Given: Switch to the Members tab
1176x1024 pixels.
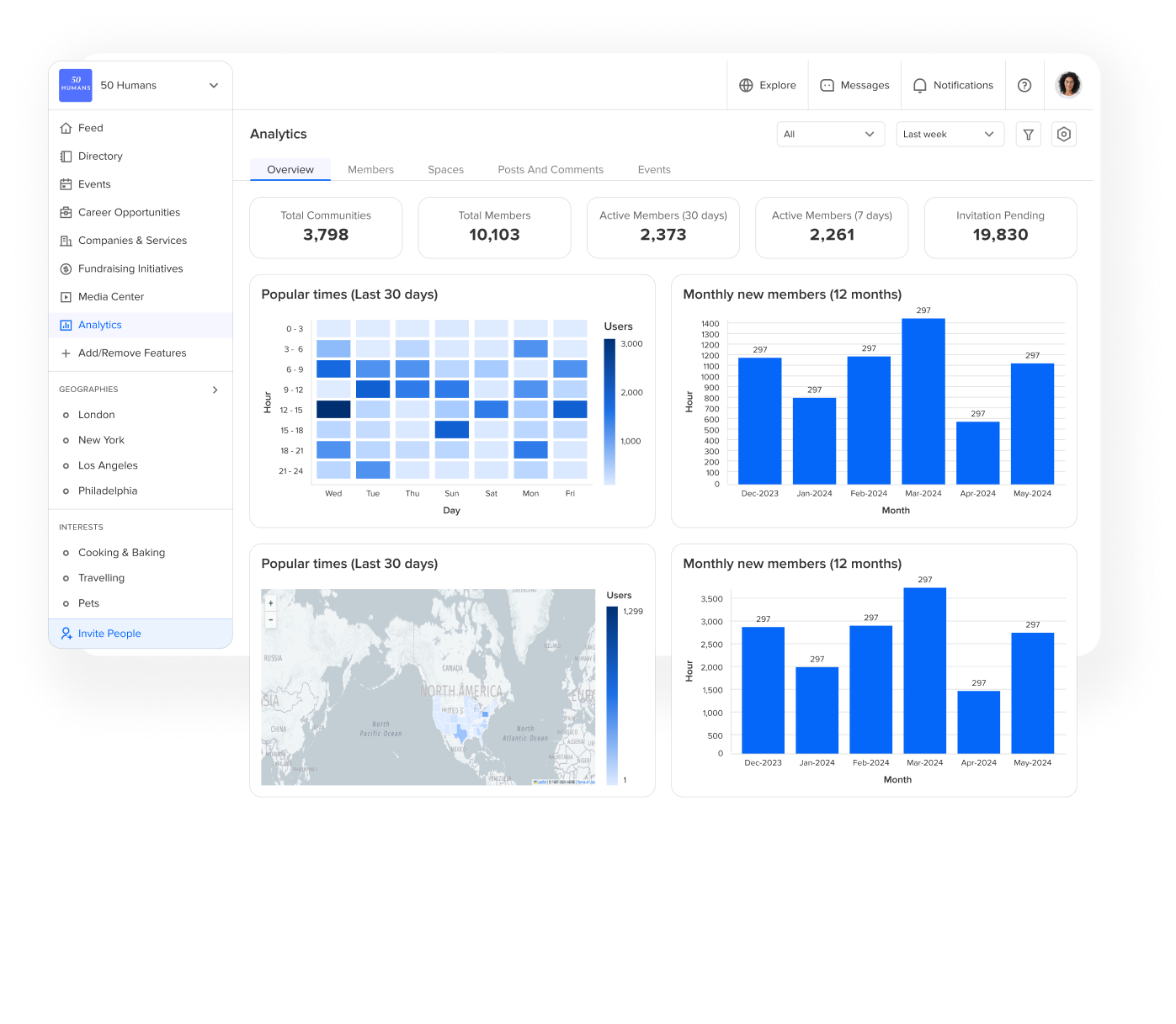Looking at the screenshot, I should tap(370, 169).
